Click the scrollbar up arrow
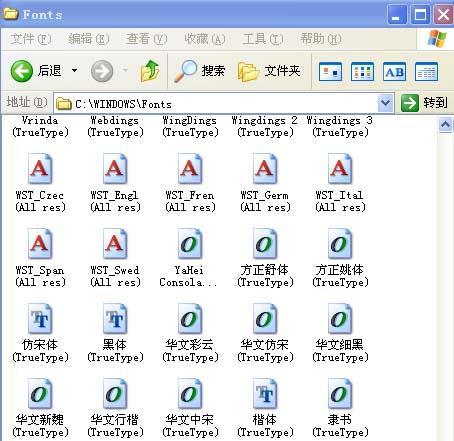The height and width of the screenshot is (441, 454). click(x=445, y=125)
